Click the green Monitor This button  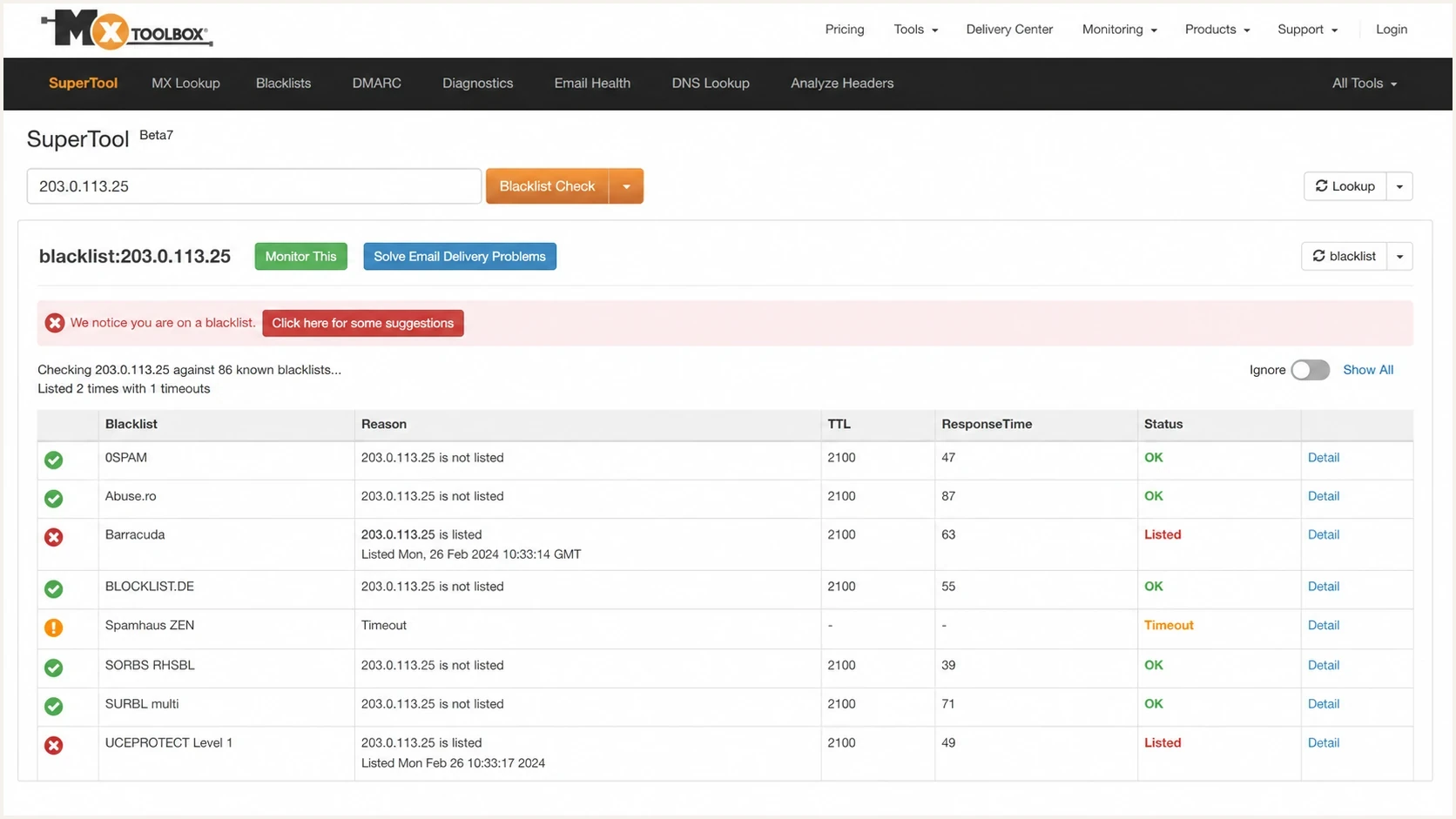[x=300, y=257]
